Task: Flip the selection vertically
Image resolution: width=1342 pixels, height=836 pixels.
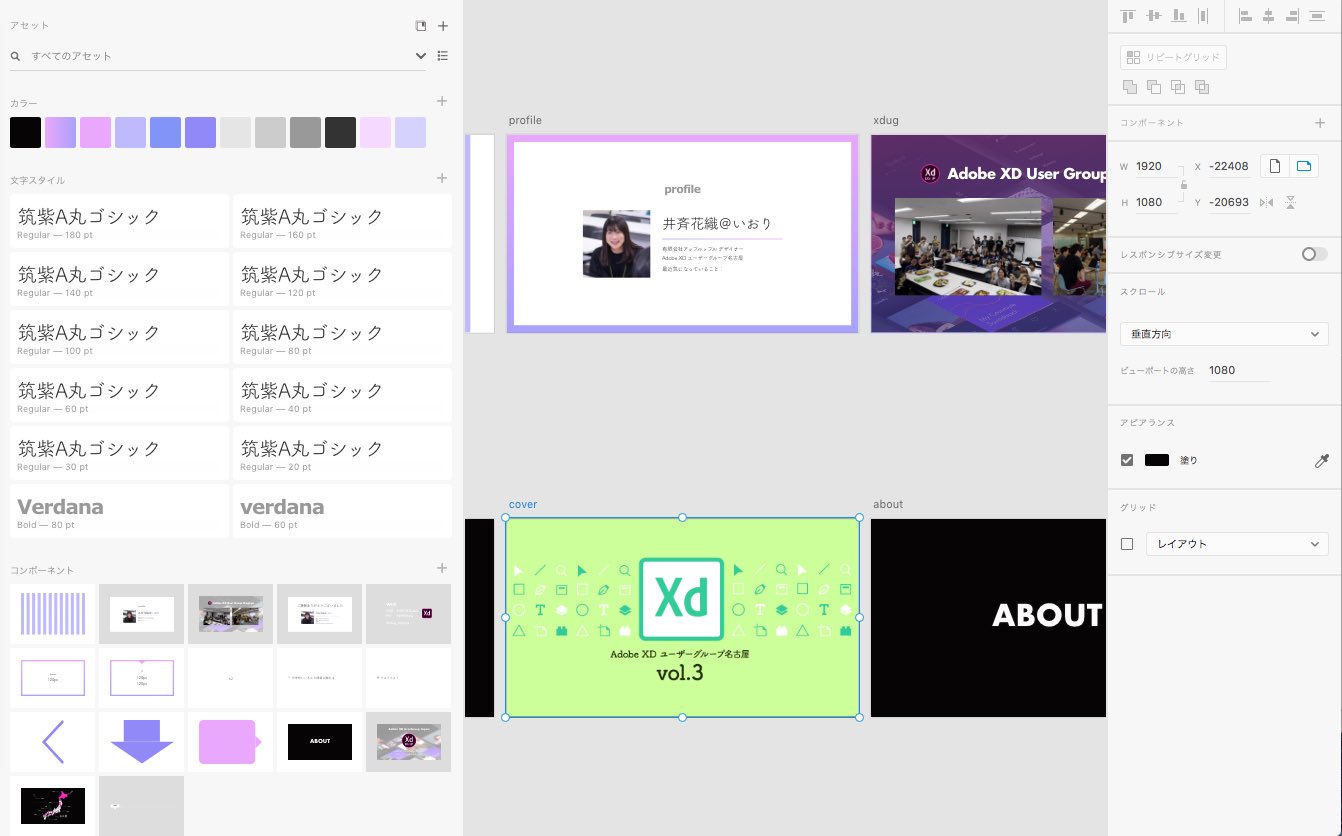Action: [x=1290, y=202]
